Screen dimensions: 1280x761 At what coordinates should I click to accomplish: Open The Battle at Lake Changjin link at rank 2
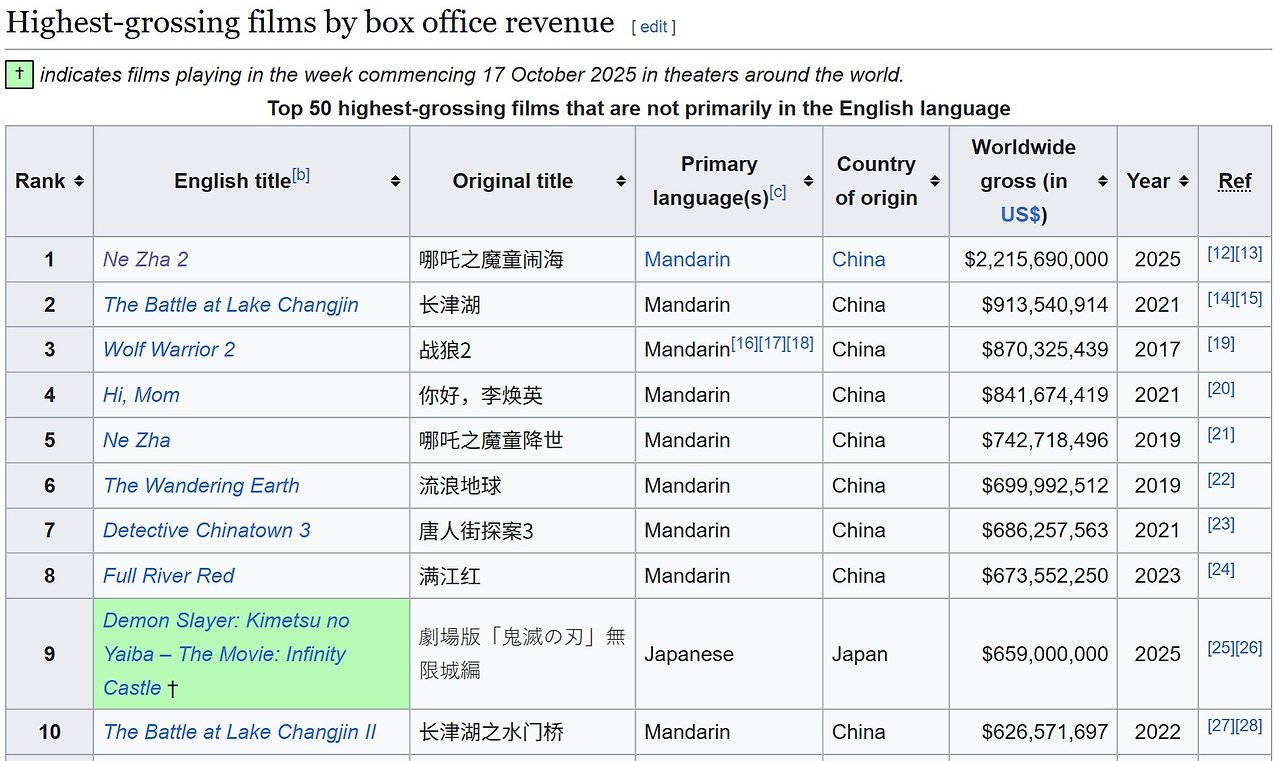230,305
